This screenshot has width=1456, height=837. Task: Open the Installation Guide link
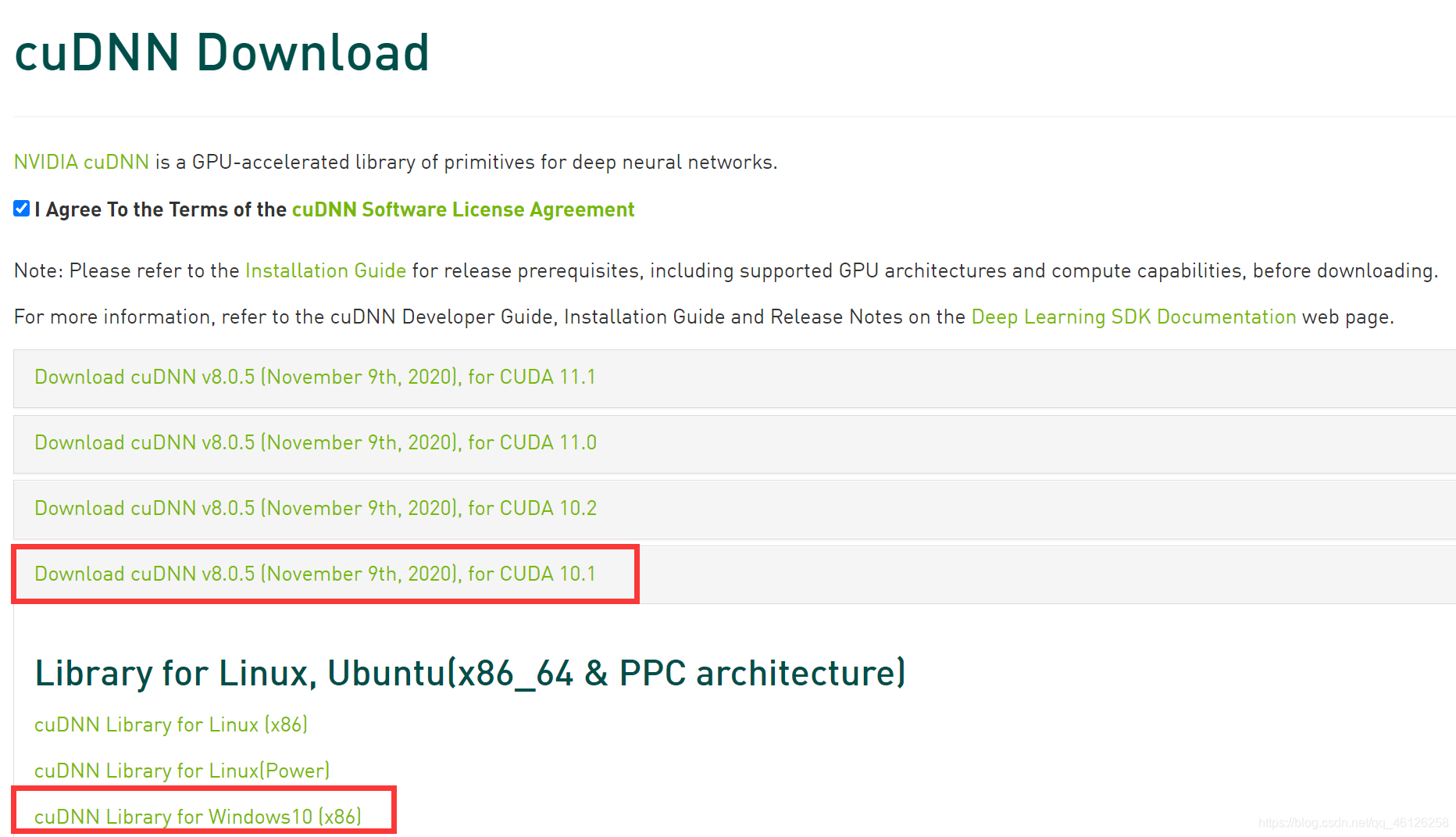[x=326, y=270]
